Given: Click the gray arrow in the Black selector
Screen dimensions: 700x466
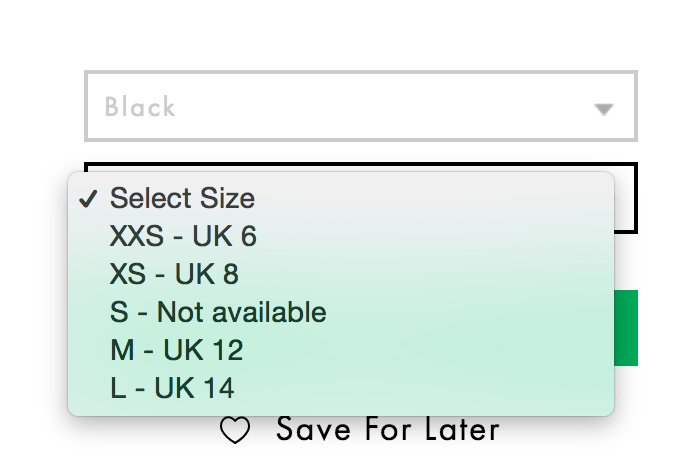Looking at the screenshot, I should (x=603, y=109).
